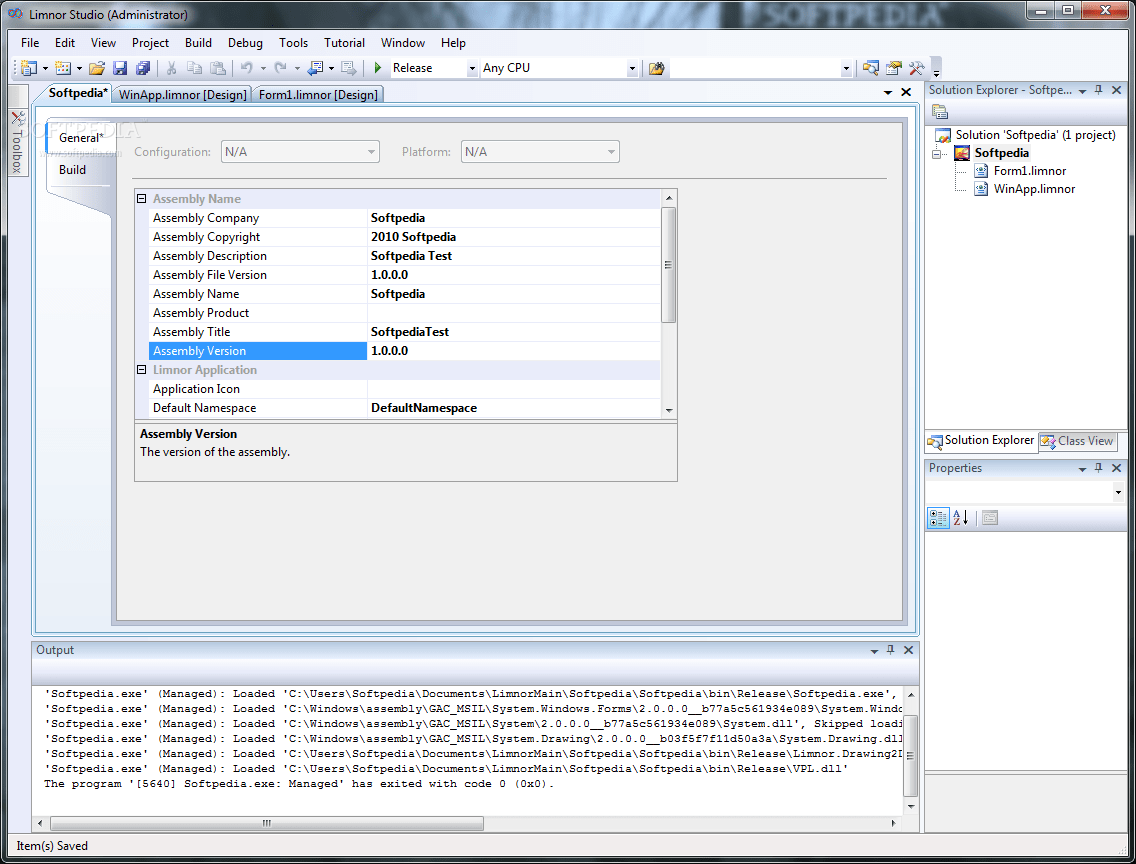Click the Property Pages icon in Properties panel
The width and height of the screenshot is (1136, 864).
coord(990,518)
